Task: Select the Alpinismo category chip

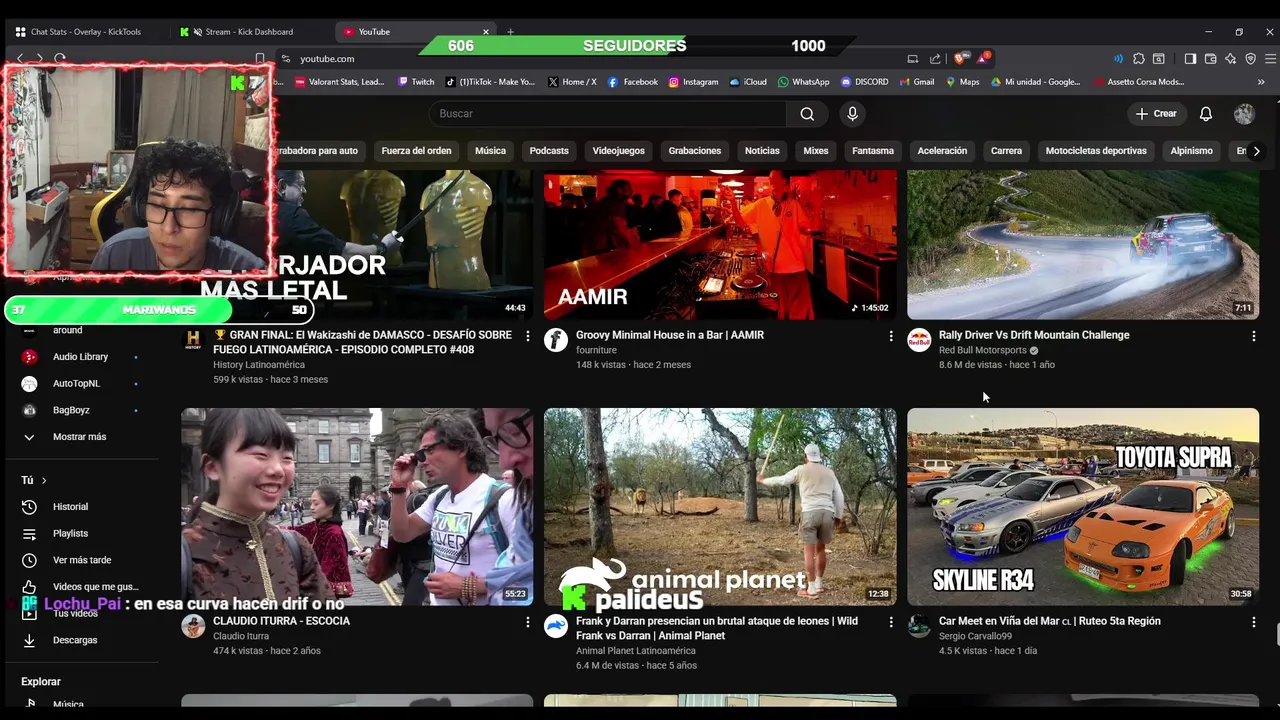Action: (1191, 151)
